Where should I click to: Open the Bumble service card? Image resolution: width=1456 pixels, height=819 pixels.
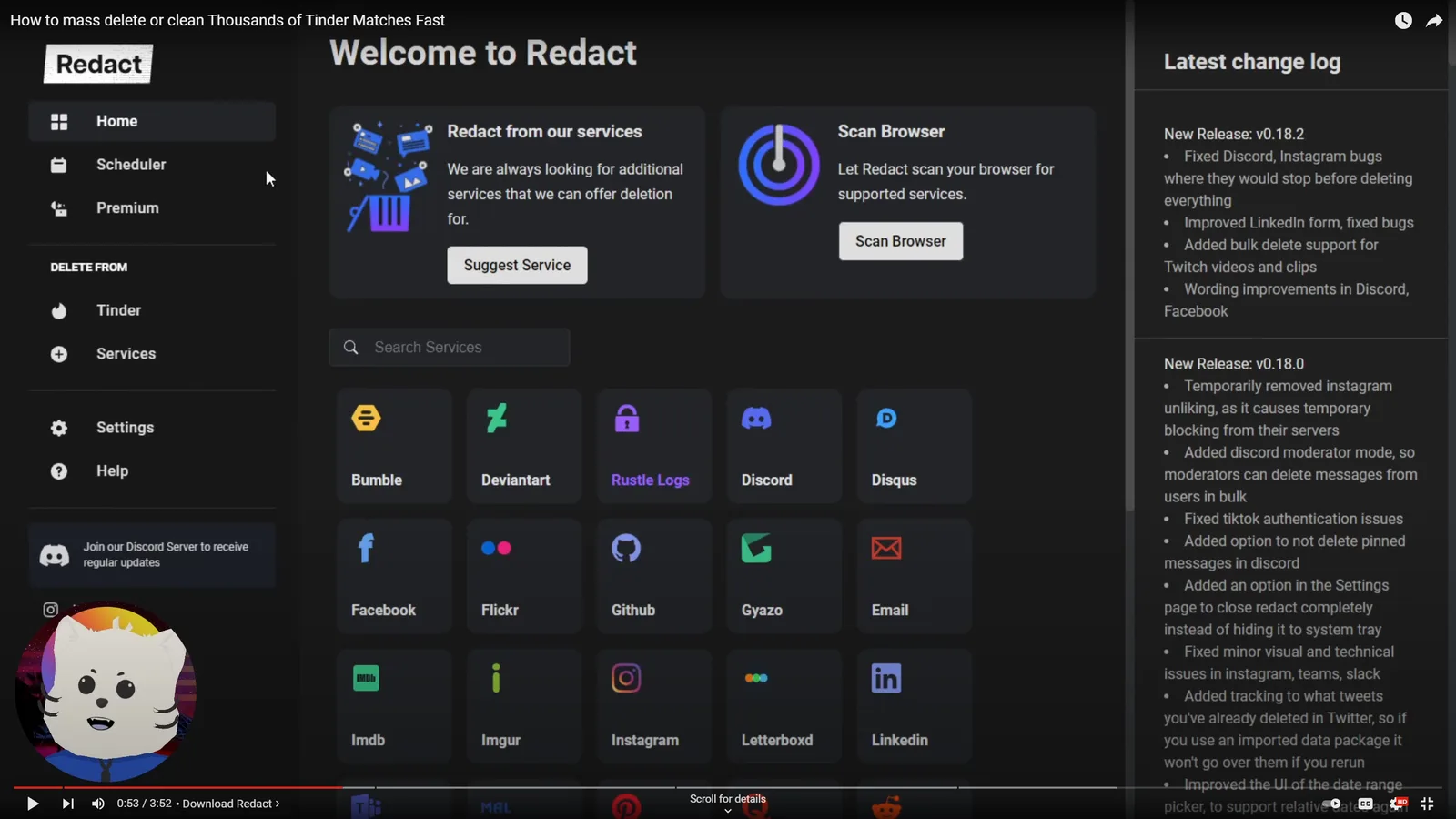coord(394,446)
